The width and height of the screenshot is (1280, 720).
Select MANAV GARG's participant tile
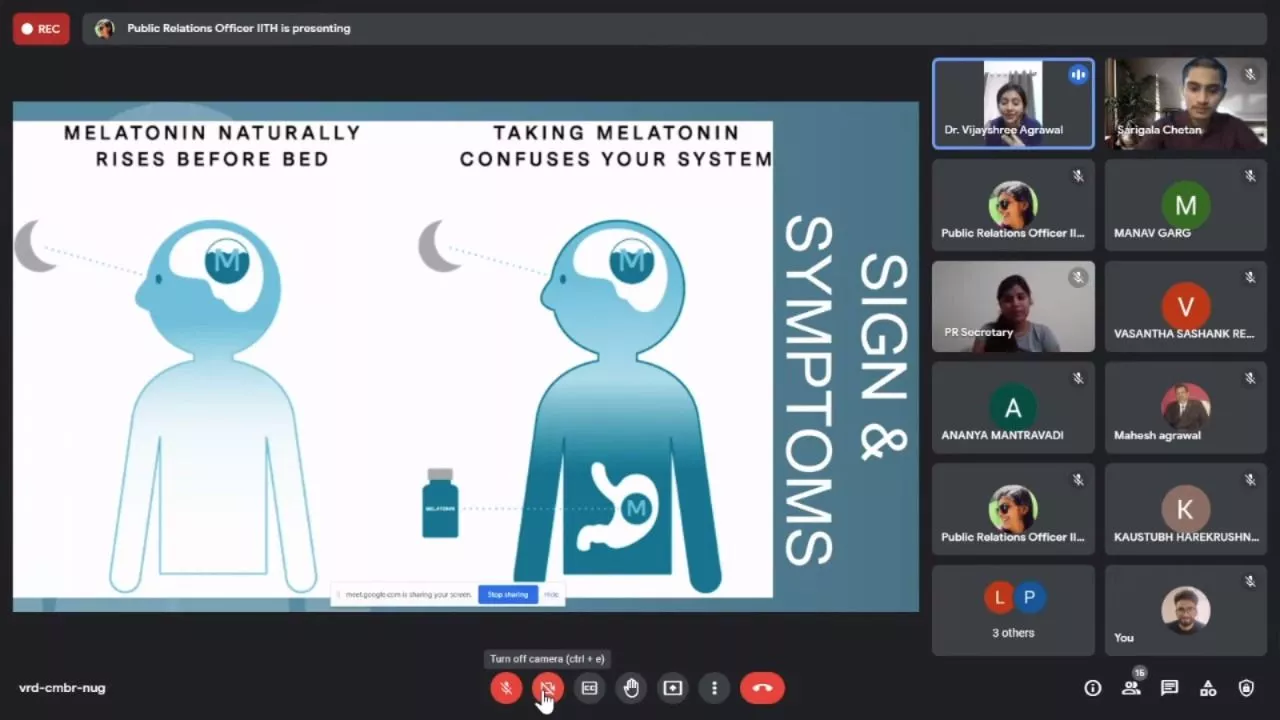point(1185,205)
